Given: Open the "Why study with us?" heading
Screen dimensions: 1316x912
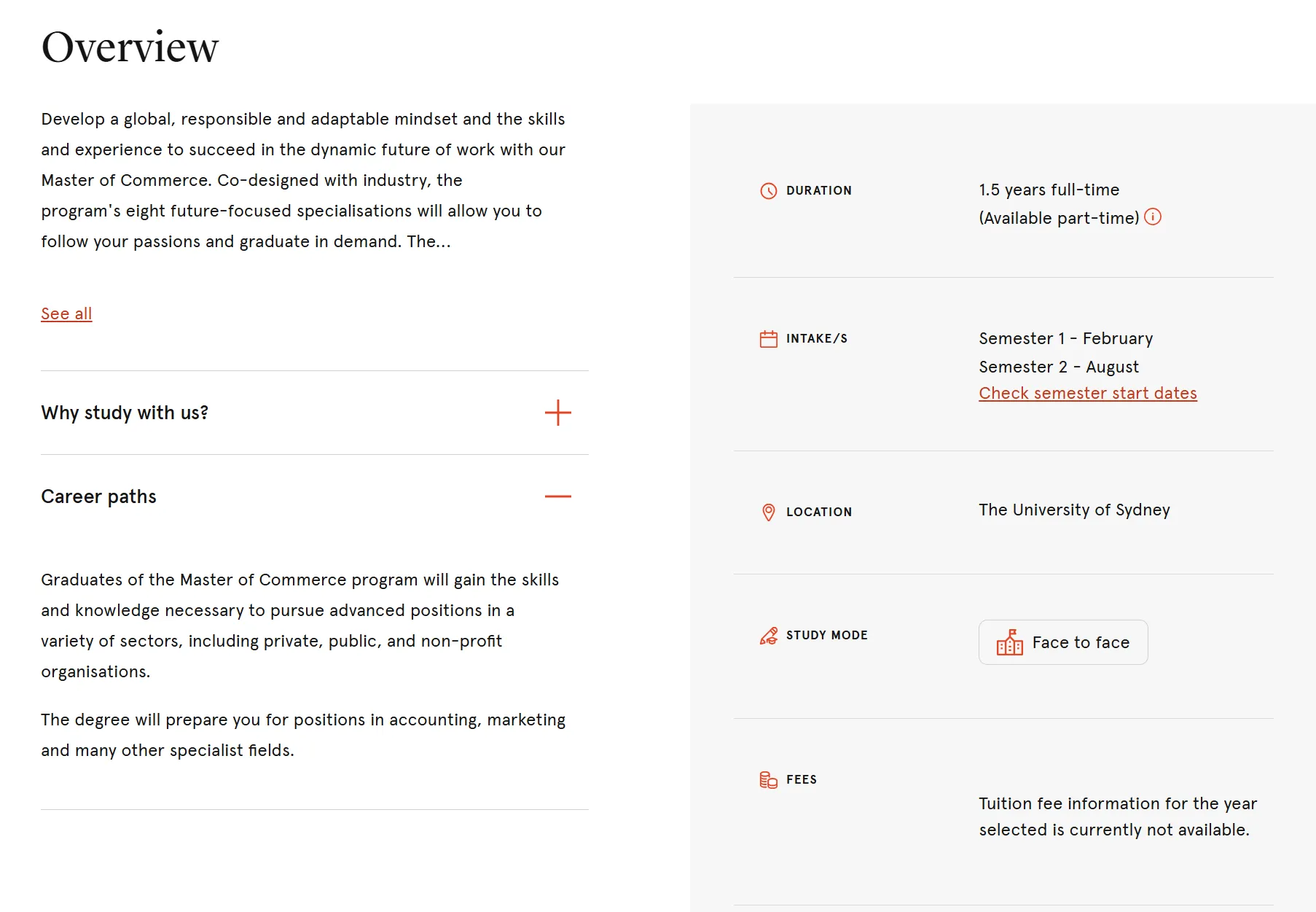Looking at the screenshot, I should (x=125, y=413).
